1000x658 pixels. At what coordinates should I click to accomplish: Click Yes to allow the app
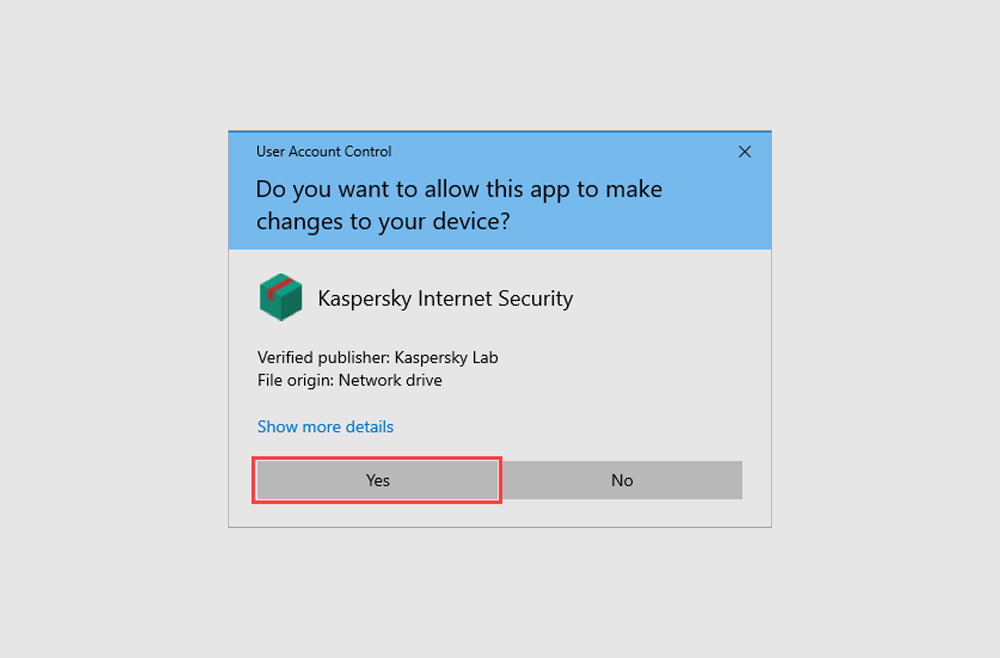(x=377, y=480)
